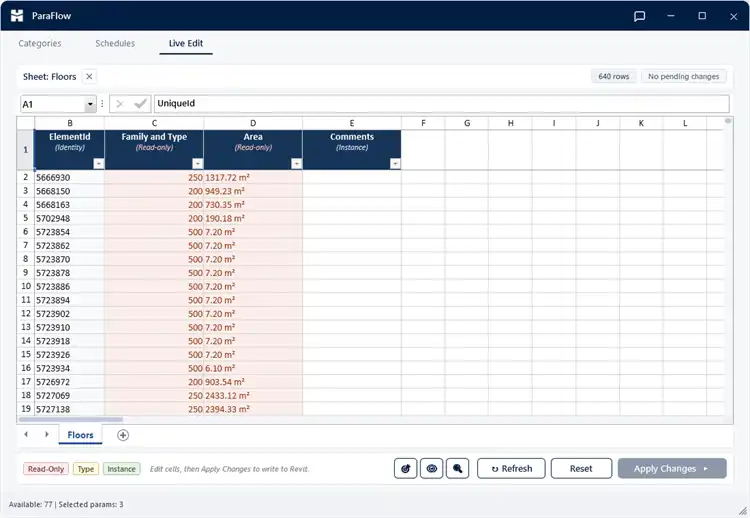Click the magnifier zoom-to-element icon button
Image resolution: width=750 pixels, height=518 pixels.
pyautogui.click(x=457, y=469)
